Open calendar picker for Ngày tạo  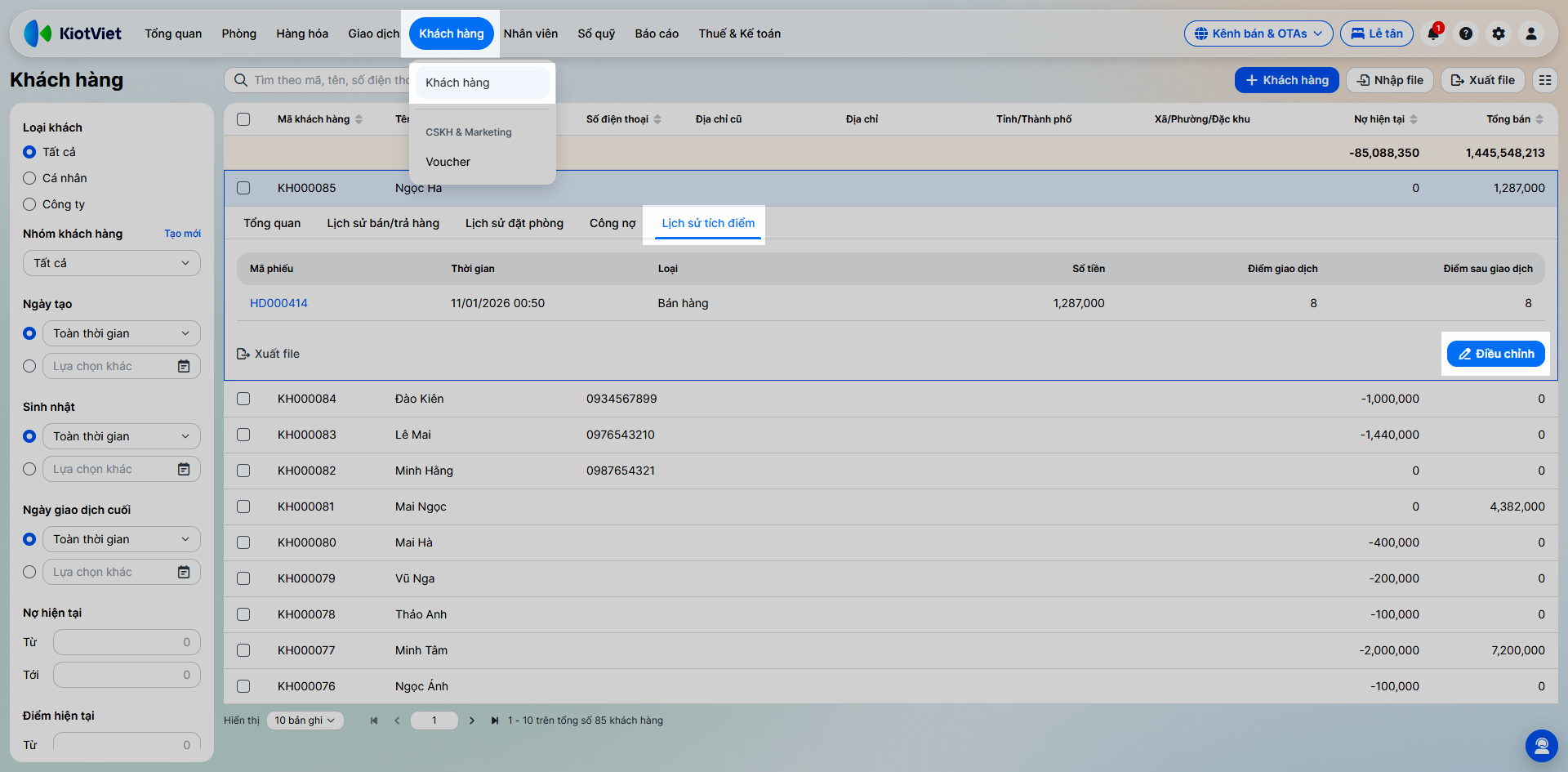click(x=184, y=366)
